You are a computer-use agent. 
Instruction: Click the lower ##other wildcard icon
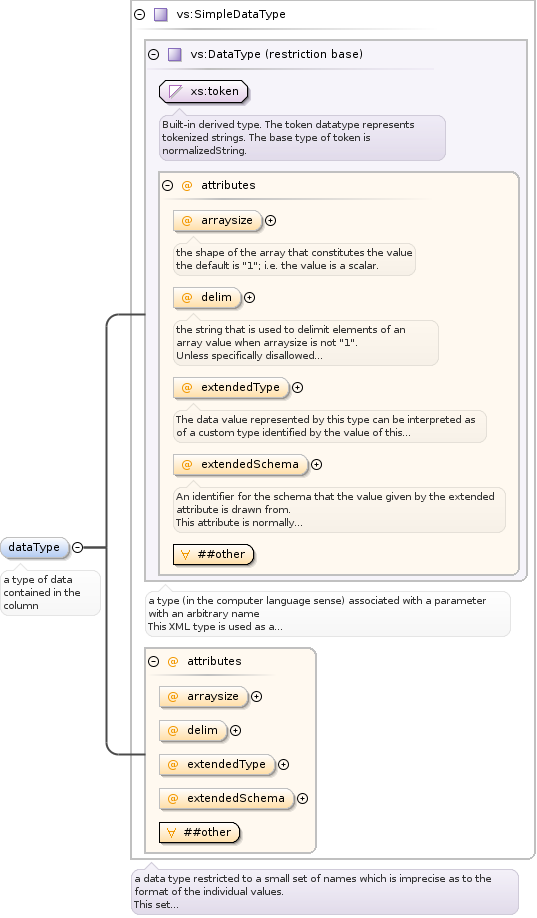[171, 833]
